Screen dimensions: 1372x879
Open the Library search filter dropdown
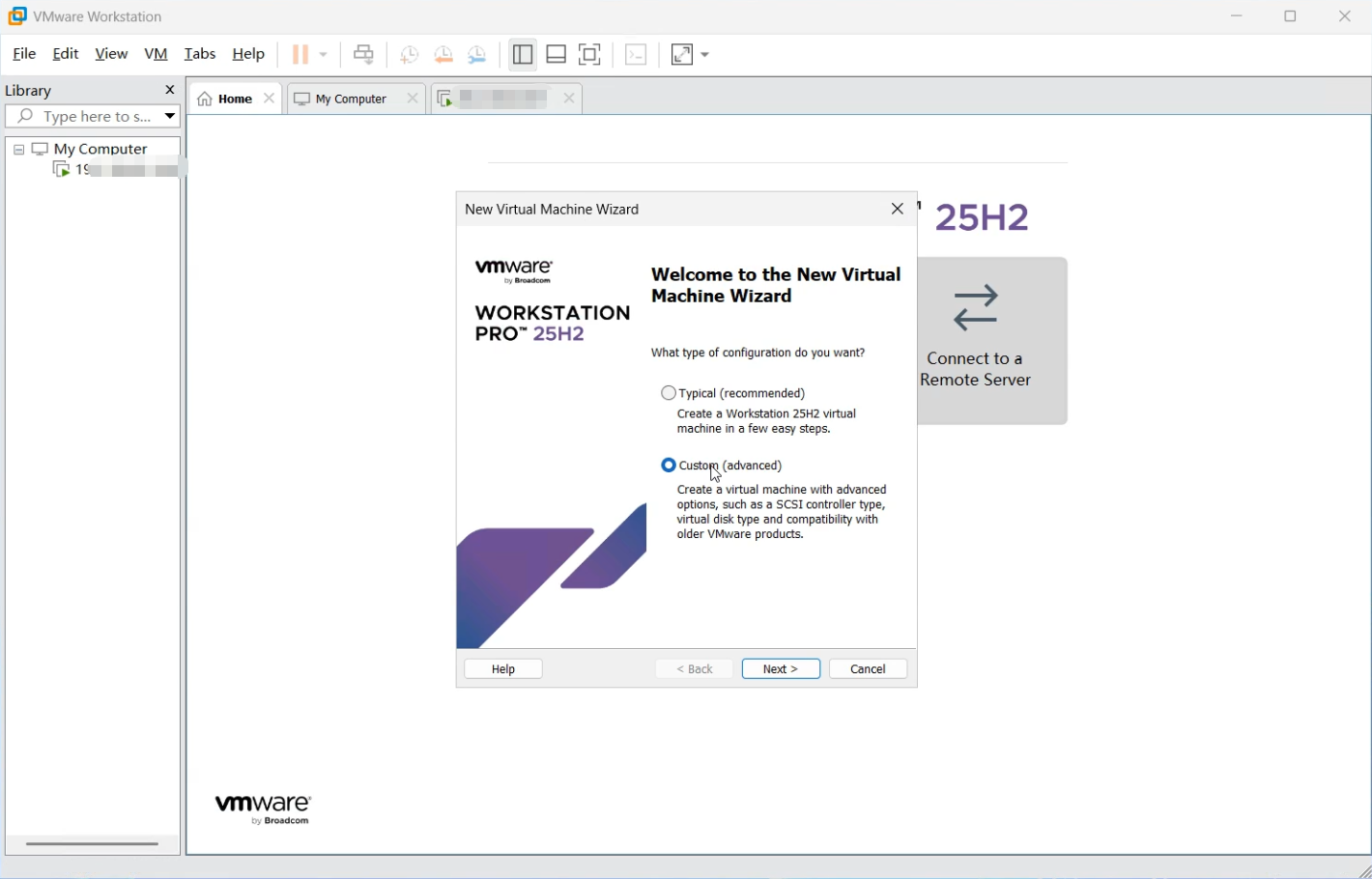pyautogui.click(x=170, y=116)
